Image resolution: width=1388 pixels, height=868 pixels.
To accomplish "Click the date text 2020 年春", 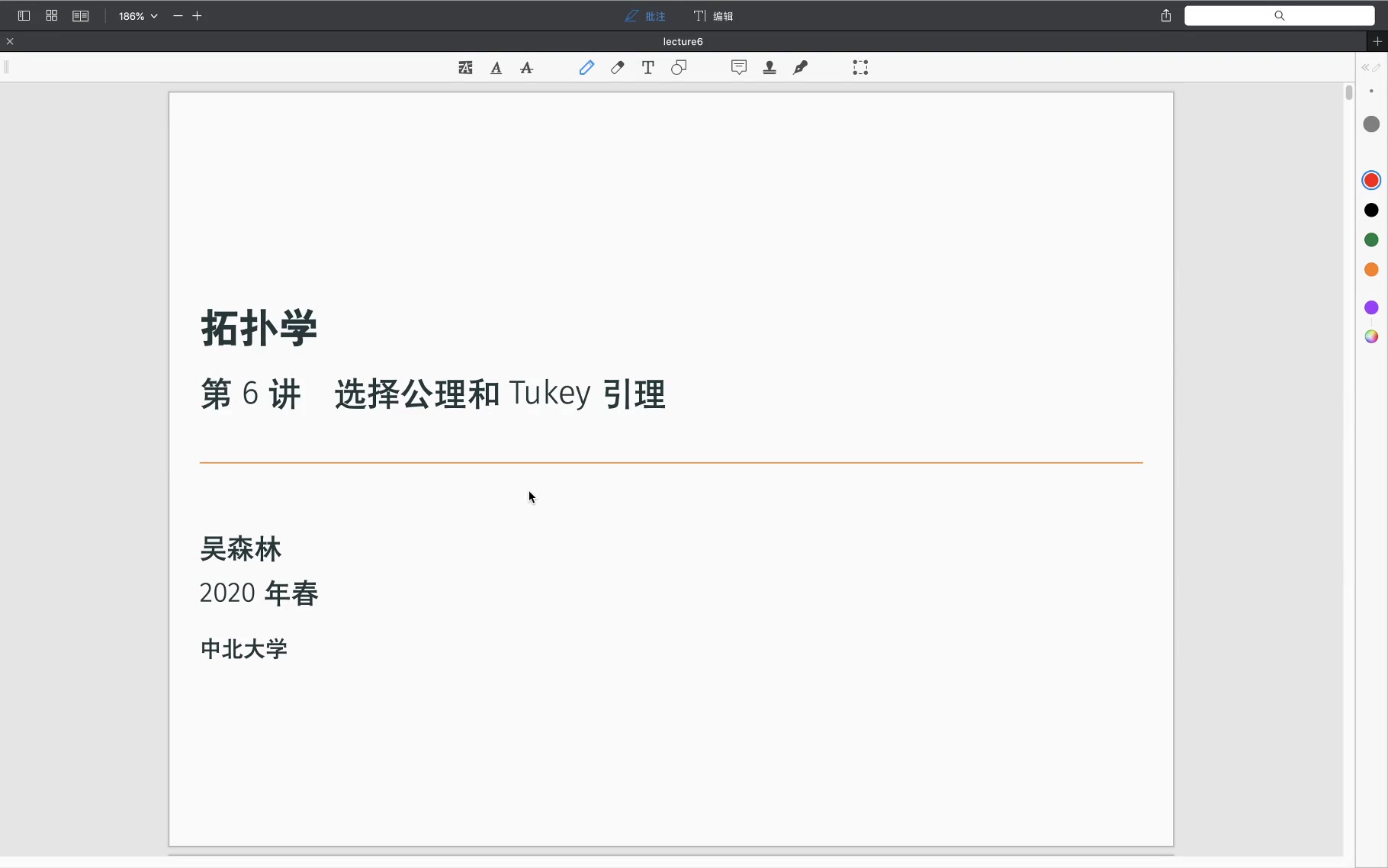I will coord(259,593).
